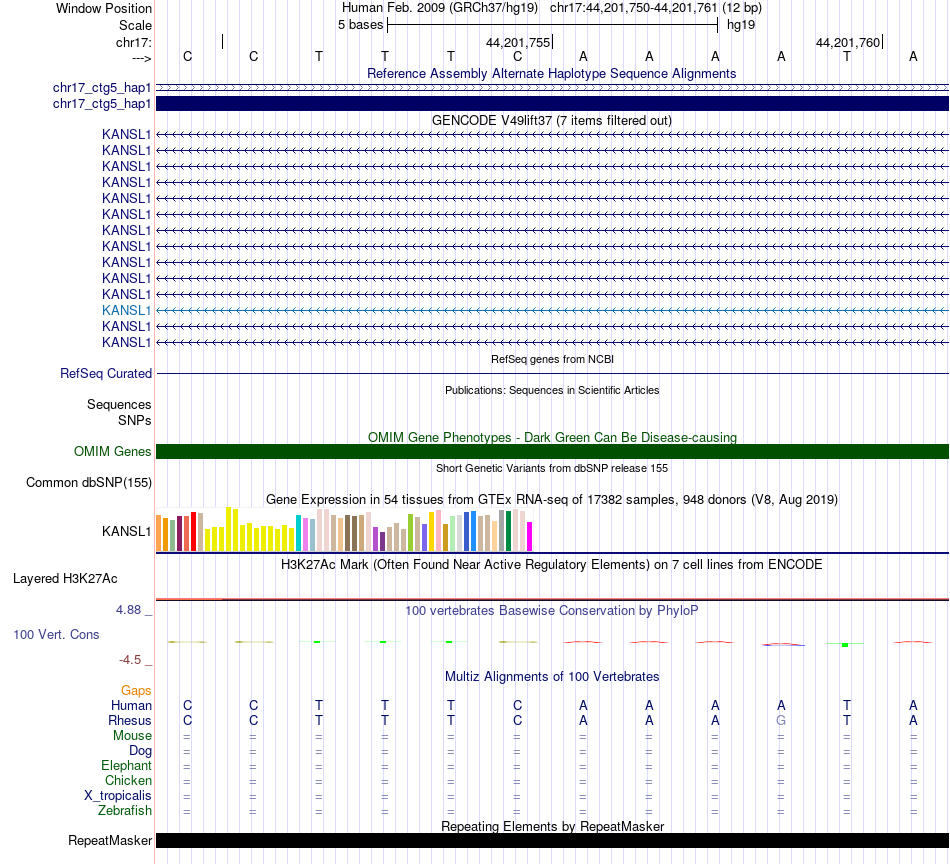
Task: Click the dark green OMIM Genes bar
Action: (552, 451)
